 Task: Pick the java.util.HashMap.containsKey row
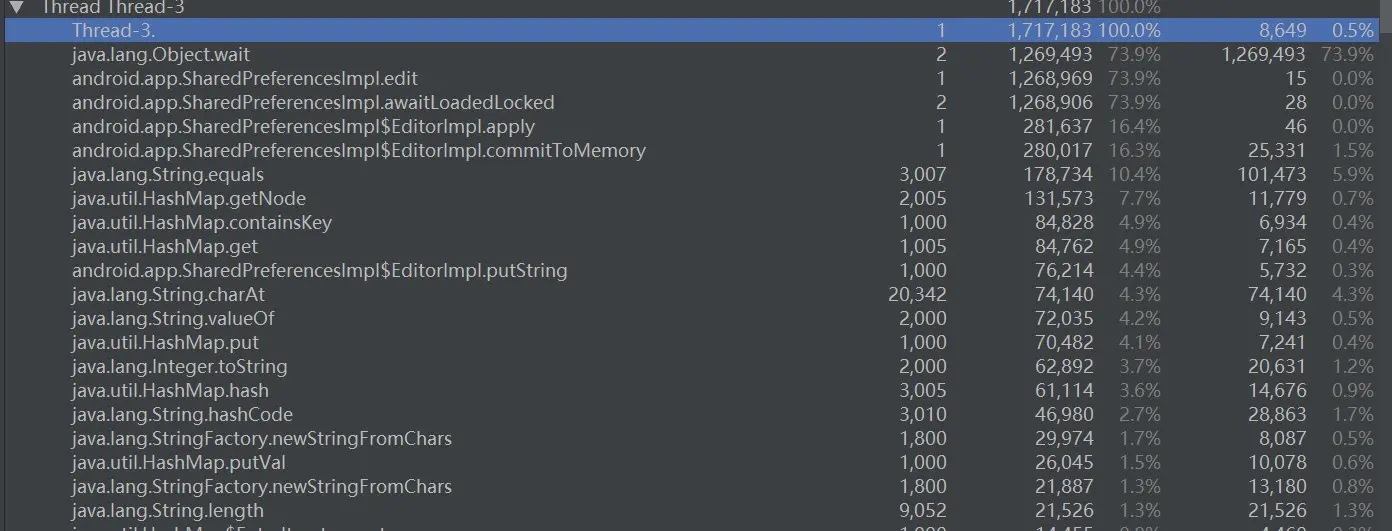[696, 222]
